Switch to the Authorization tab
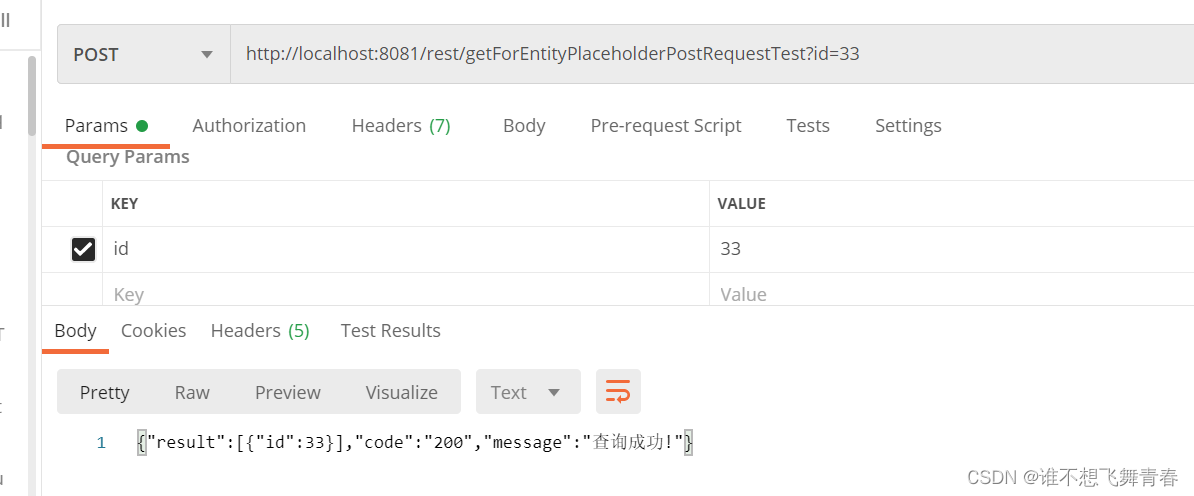Image resolution: width=1194 pixels, height=496 pixels. [249, 126]
